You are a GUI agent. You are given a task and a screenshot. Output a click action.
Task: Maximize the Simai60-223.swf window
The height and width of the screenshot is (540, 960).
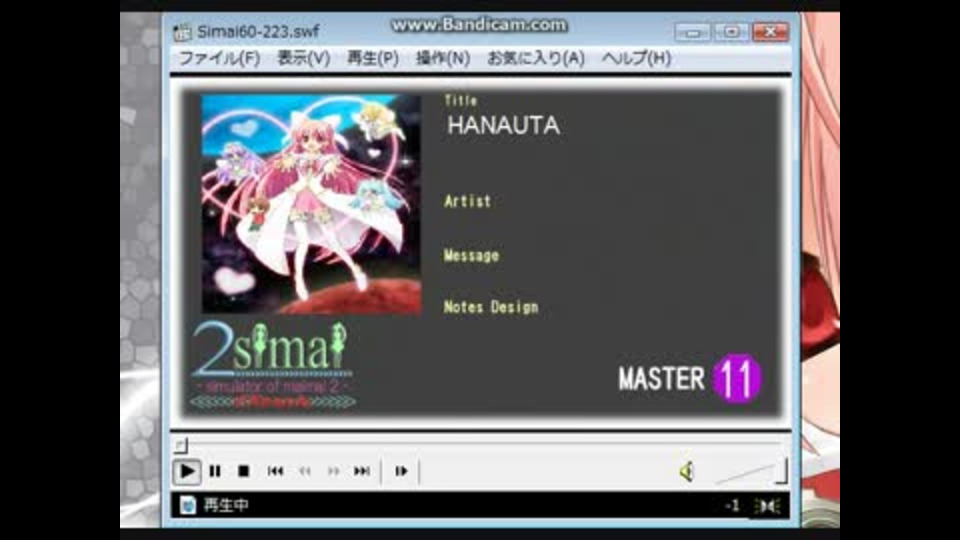click(x=731, y=32)
